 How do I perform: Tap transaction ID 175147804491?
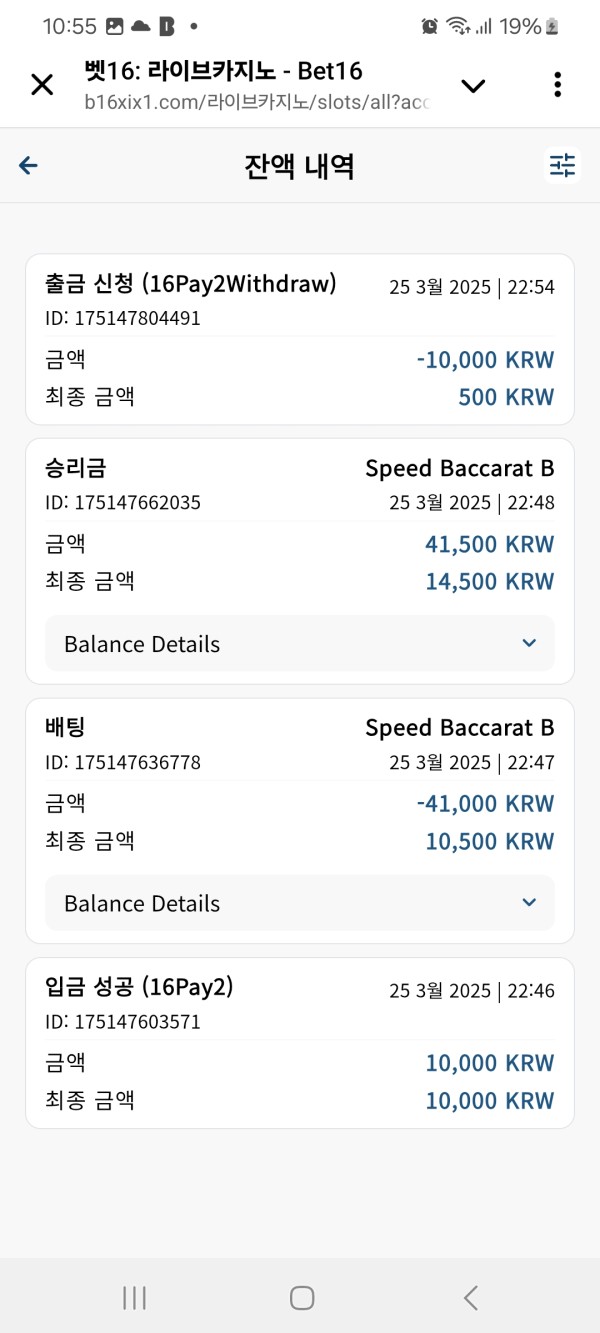coord(123,319)
